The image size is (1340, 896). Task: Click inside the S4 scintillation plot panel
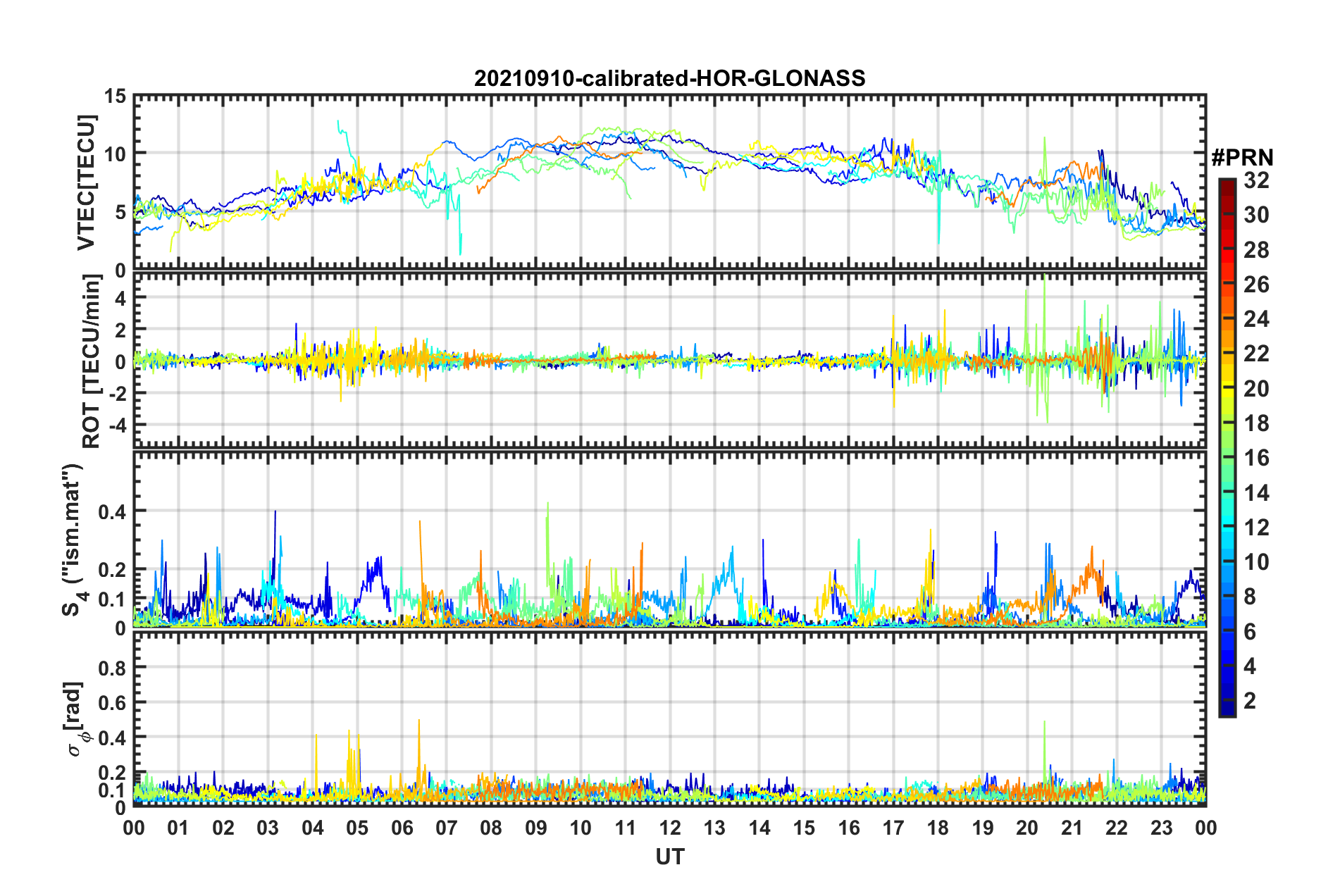670,539
